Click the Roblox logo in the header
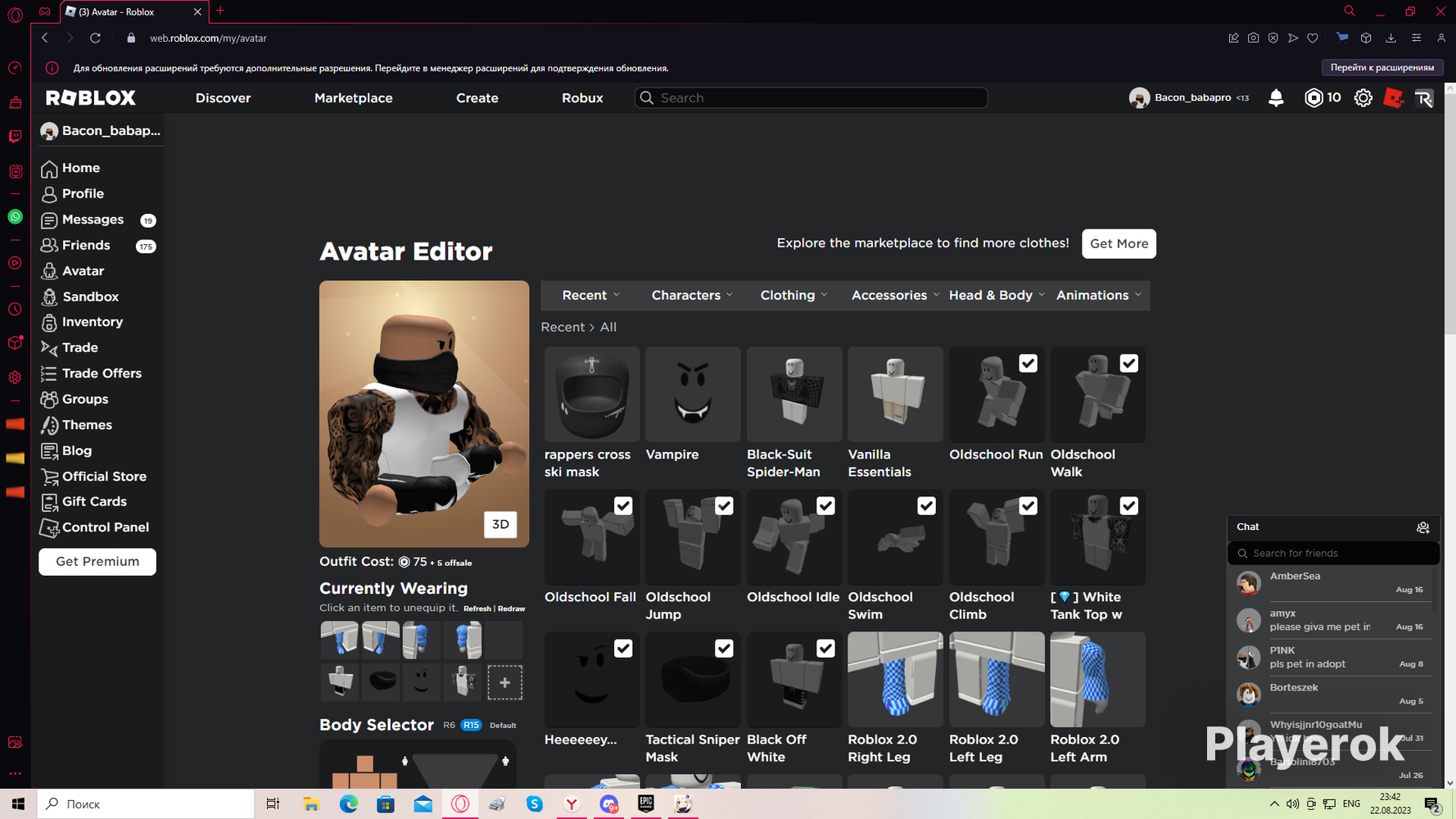Image resolution: width=1456 pixels, height=819 pixels. click(91, 97)
